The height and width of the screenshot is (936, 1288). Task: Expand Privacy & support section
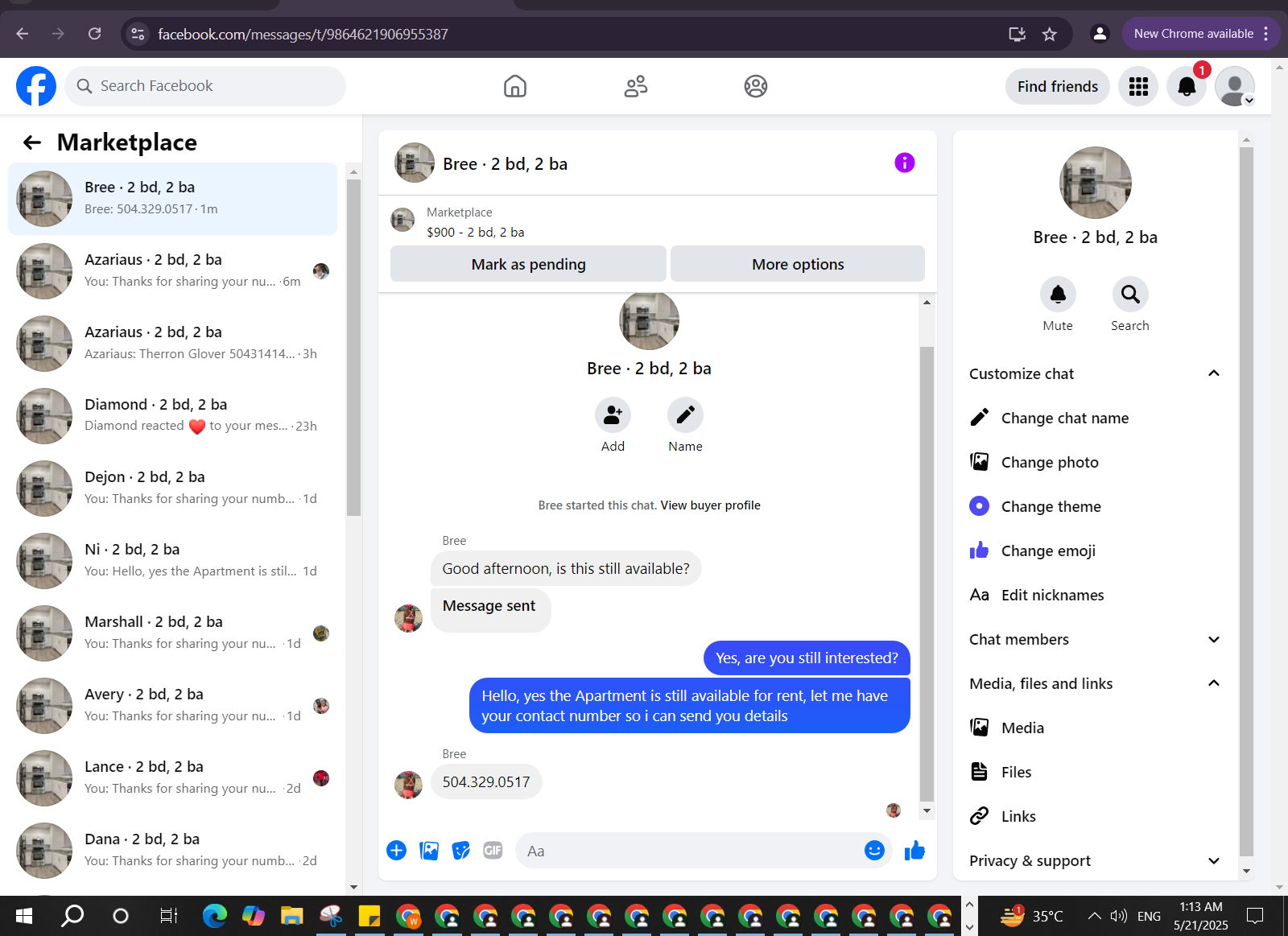tap(1095, 860)
